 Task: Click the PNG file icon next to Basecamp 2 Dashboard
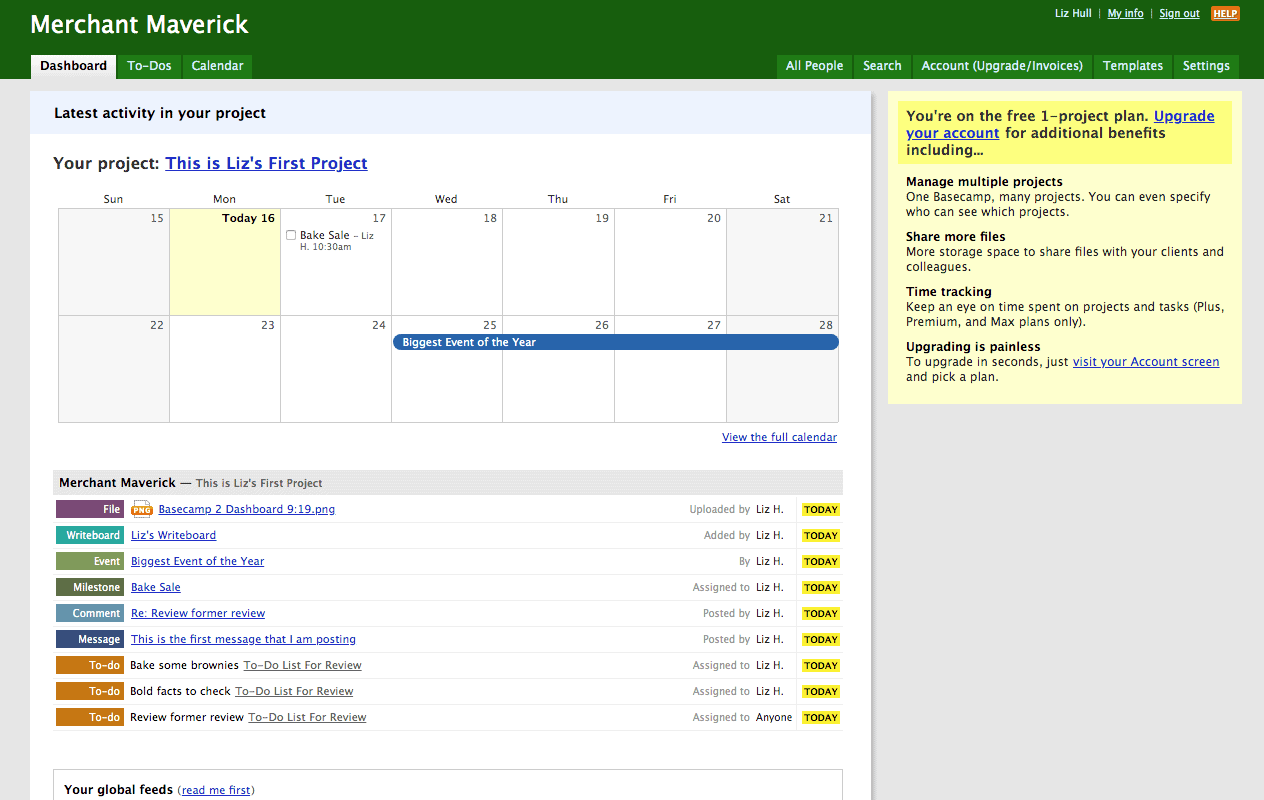141,509
